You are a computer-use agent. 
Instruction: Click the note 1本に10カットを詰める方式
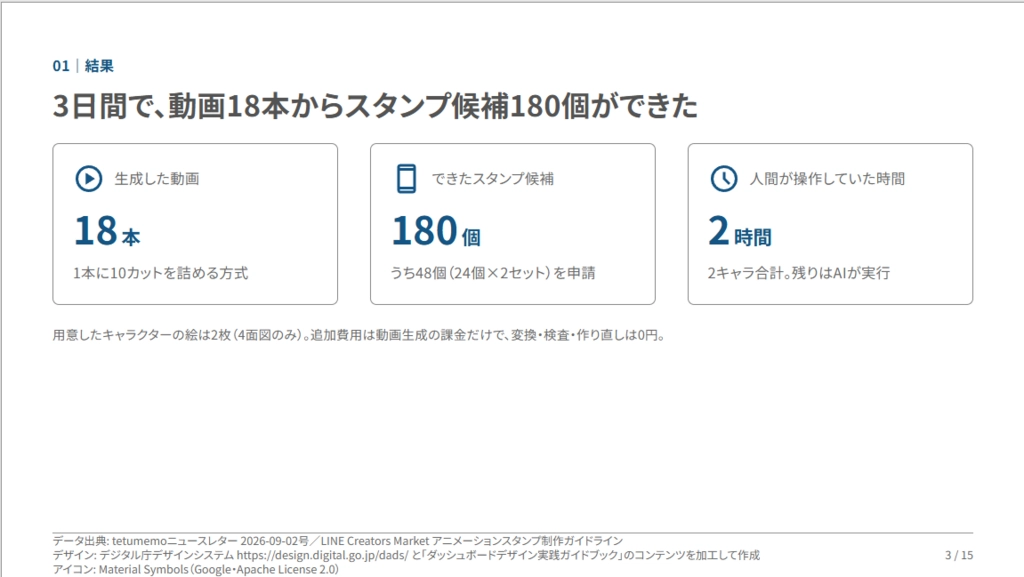tap(161, 273)
